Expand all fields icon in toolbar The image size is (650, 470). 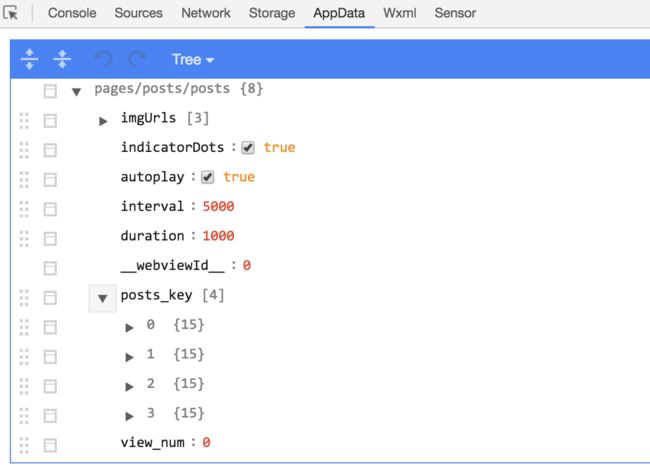click(x=29, y=59)
